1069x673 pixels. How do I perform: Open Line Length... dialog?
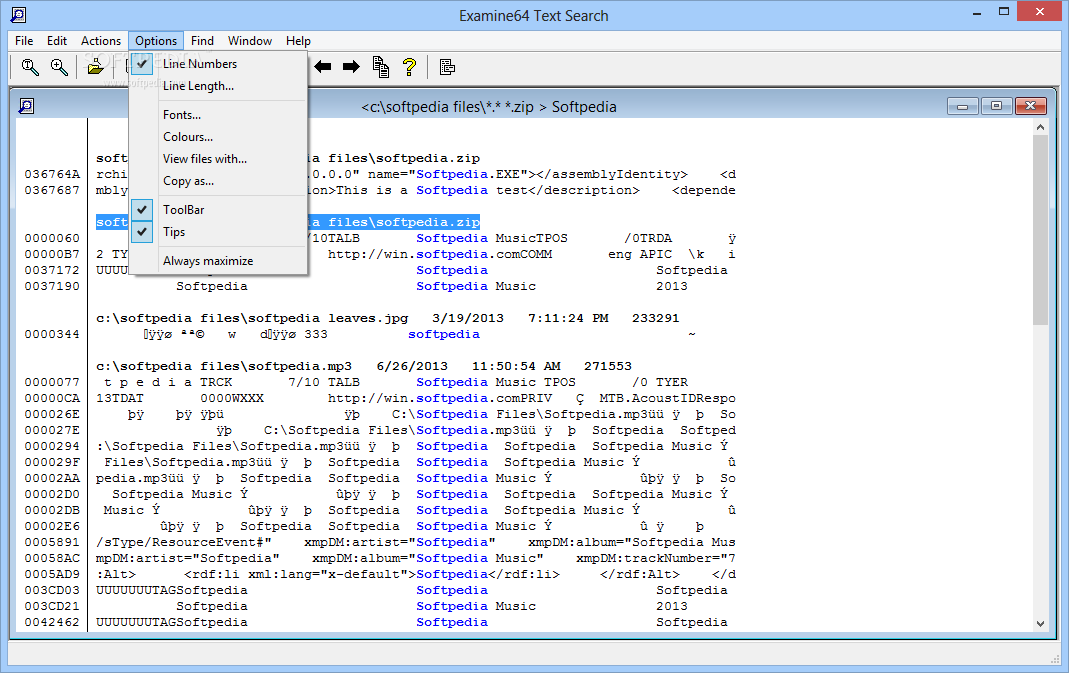point(218,86)
